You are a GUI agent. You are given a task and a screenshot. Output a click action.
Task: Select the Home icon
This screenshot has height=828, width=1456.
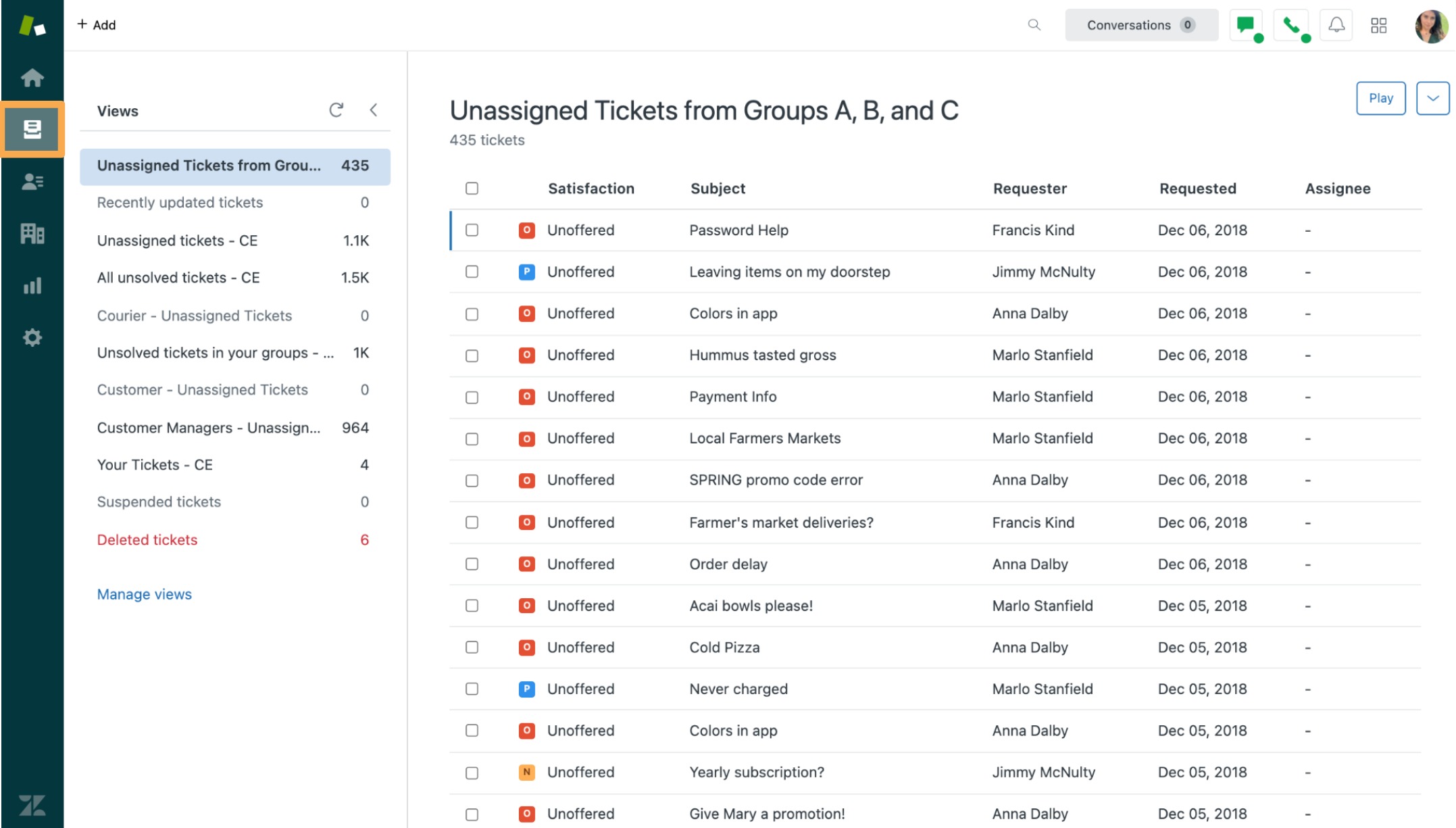click(32, 77)
